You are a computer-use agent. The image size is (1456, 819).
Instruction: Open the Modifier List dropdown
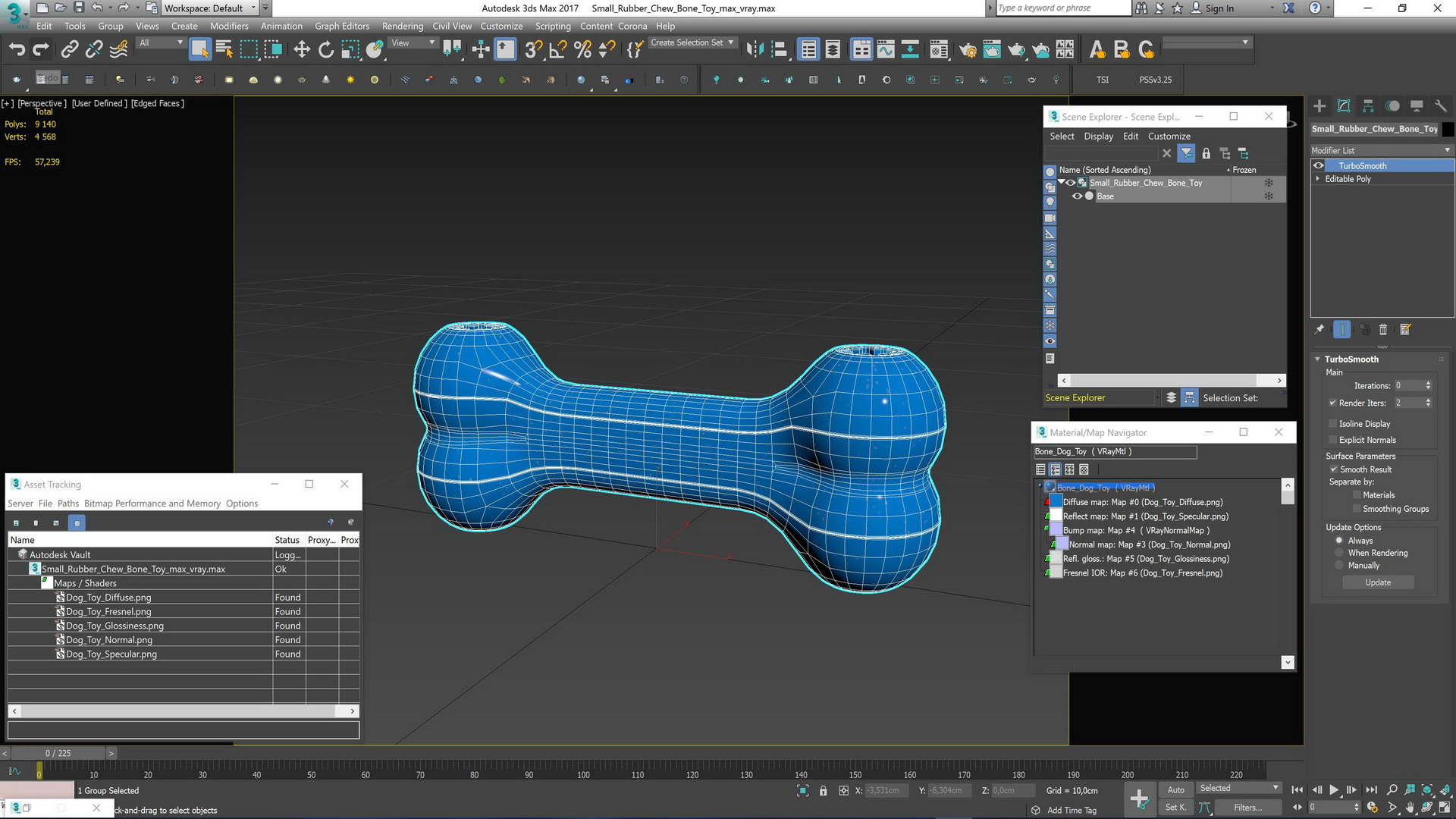pyautogui.click(x=1382, y=150)
